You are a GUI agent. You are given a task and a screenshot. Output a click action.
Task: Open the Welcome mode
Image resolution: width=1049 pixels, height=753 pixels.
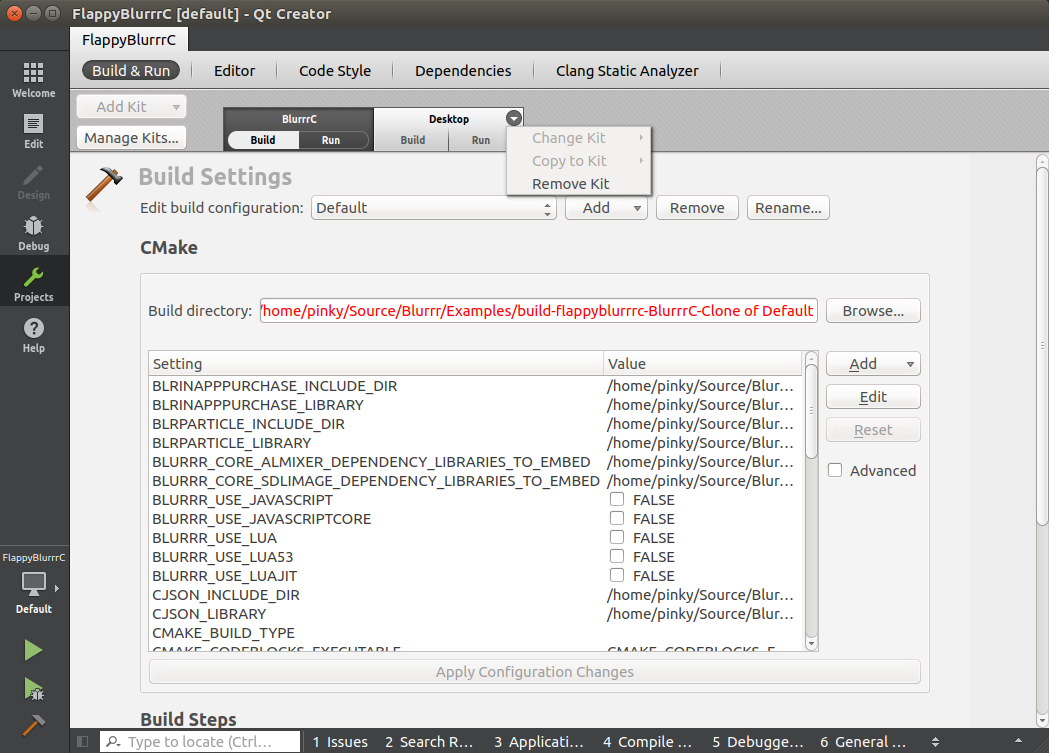pos(33,80)
